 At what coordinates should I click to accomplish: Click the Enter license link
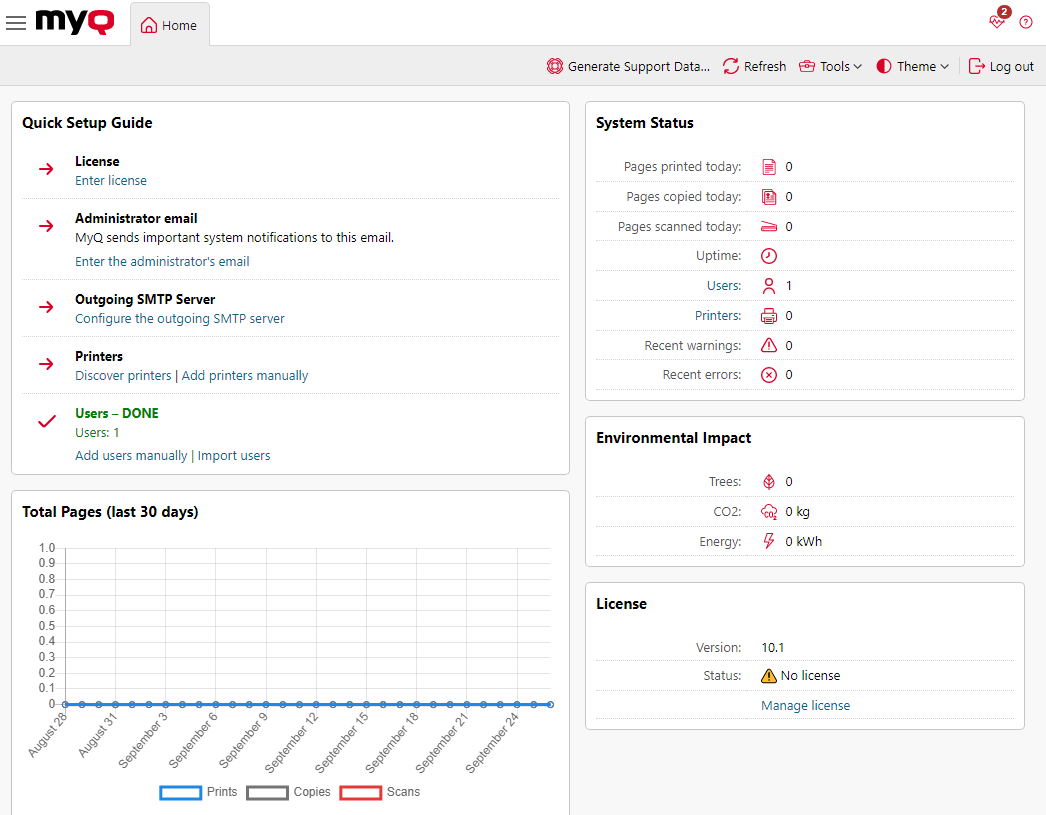point(110,180)
